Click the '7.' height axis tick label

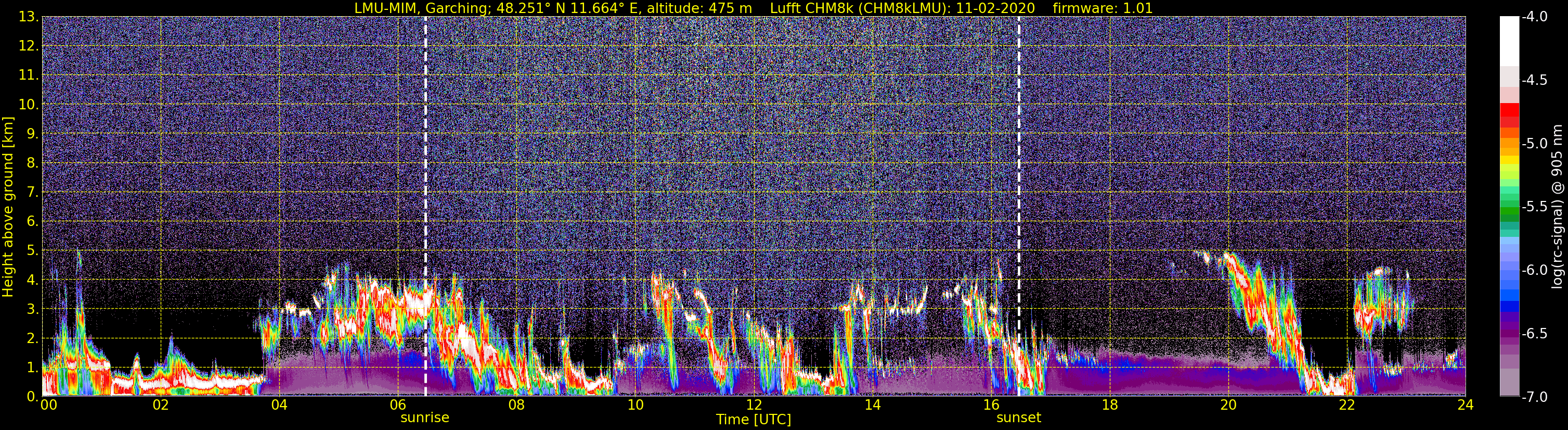point(32,193)
